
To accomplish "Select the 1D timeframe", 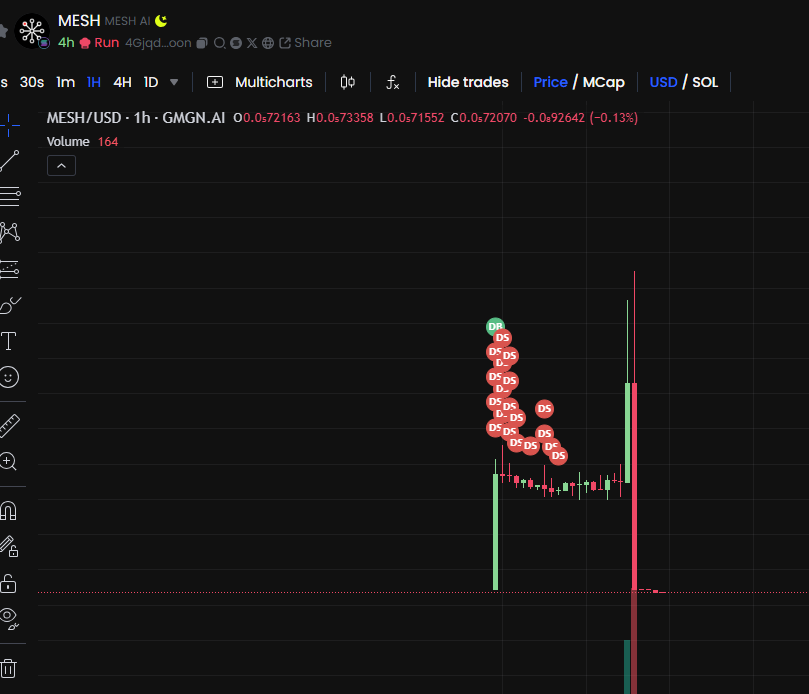I will [151, 82].
